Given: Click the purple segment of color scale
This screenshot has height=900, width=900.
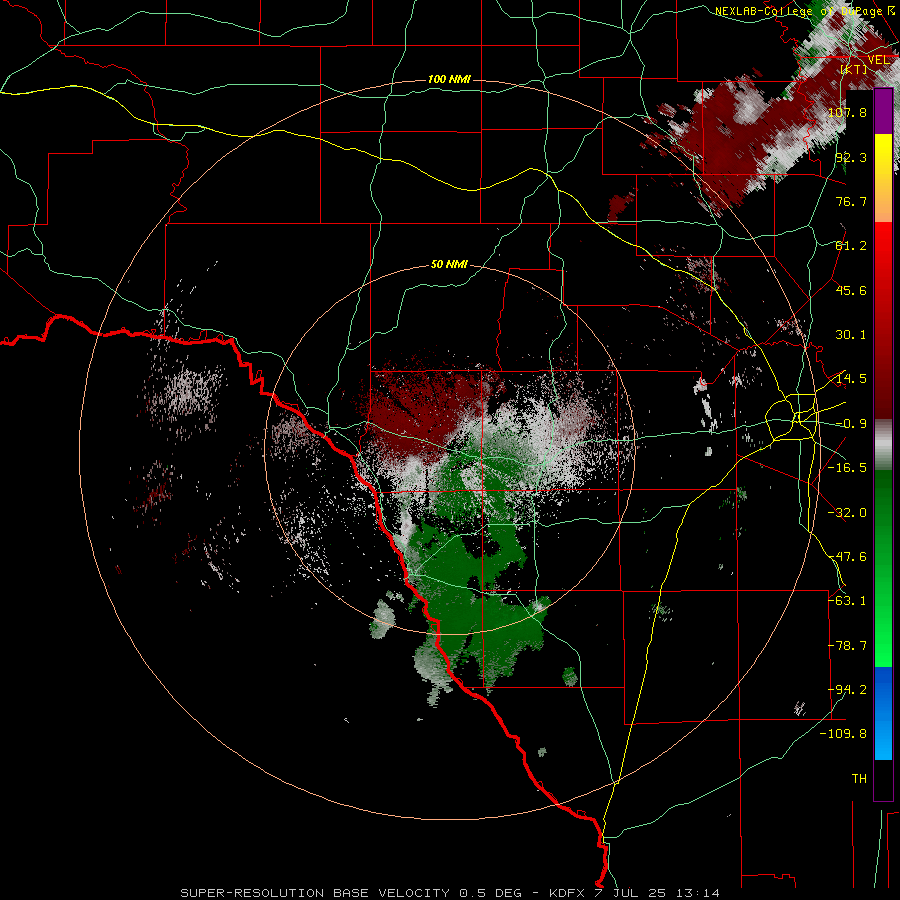Looking at the screenshot, I should tap(883, 112).
